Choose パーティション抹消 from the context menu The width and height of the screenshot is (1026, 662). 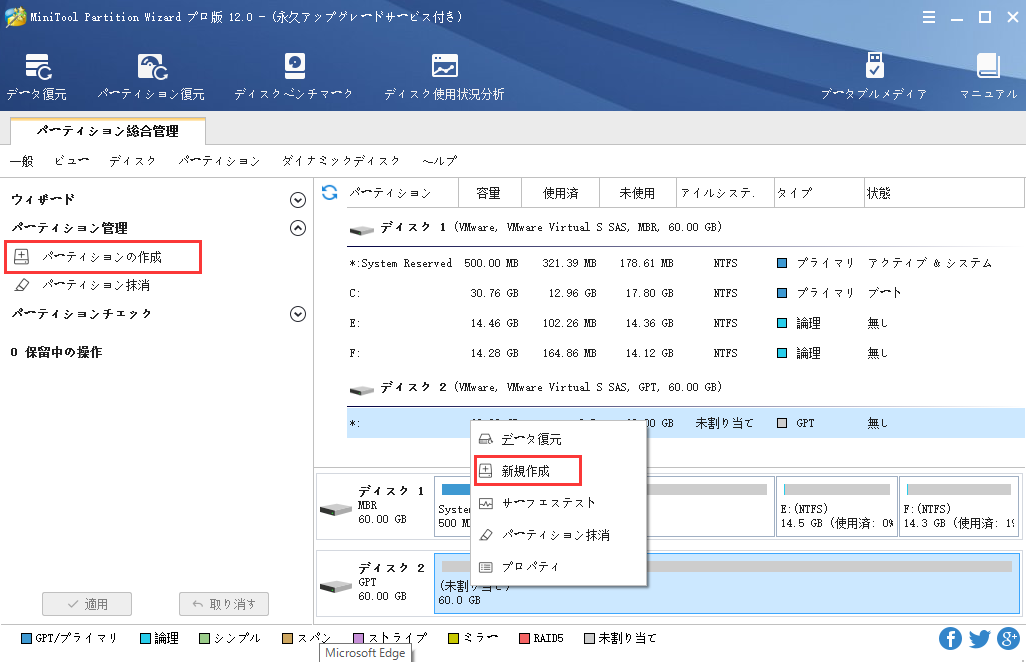point(559,534)
